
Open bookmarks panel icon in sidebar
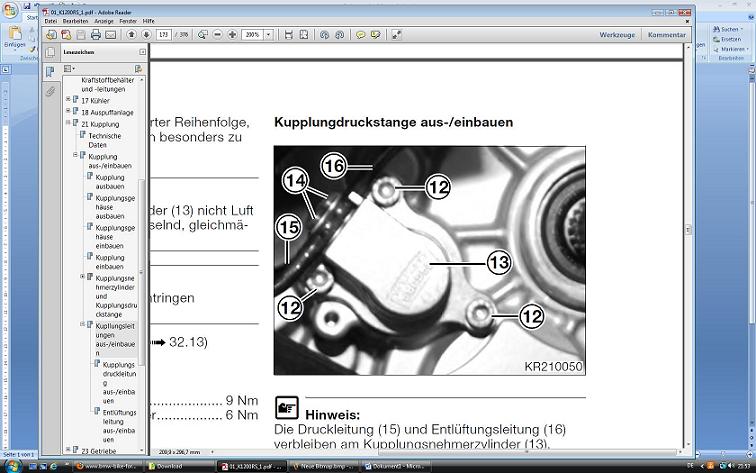[50, 72]
